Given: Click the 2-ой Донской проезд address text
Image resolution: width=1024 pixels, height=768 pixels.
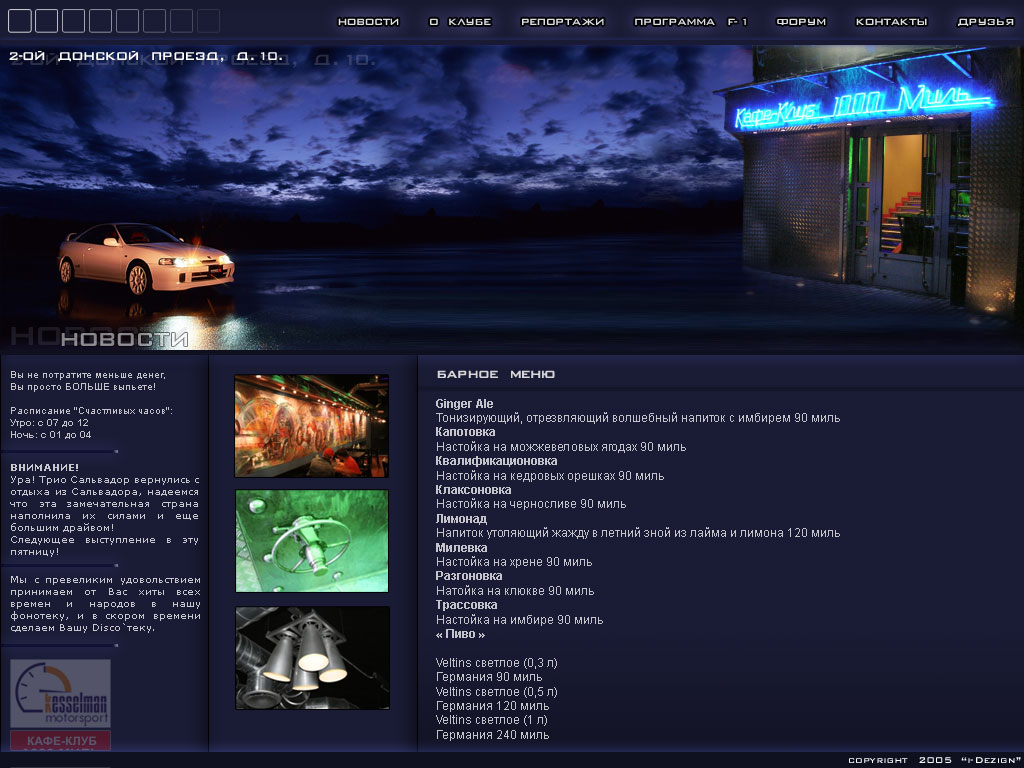Looking at the screenshot, I should [x=145, y=57].
